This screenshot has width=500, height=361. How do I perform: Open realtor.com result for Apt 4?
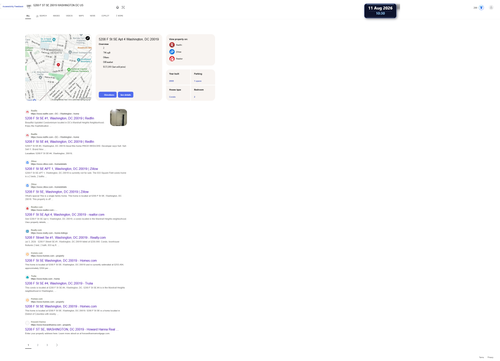click(65, 215)
